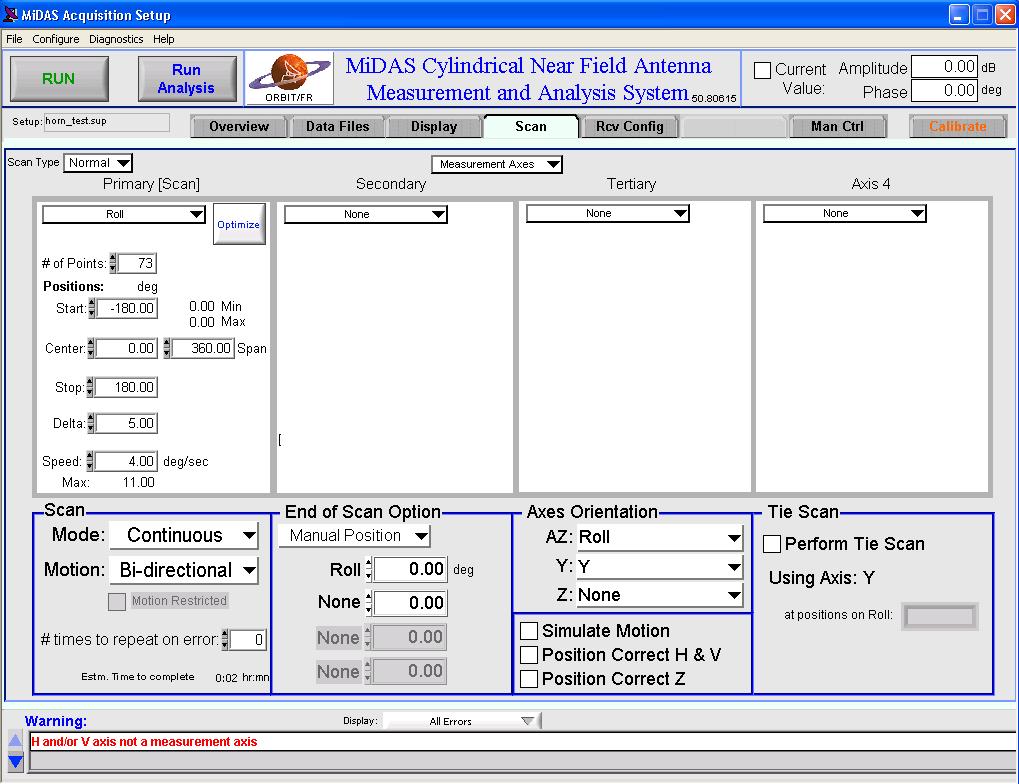1019x784 pixels.
Task: Click the Speed field showing 4.00
Action: pos(126,461)
